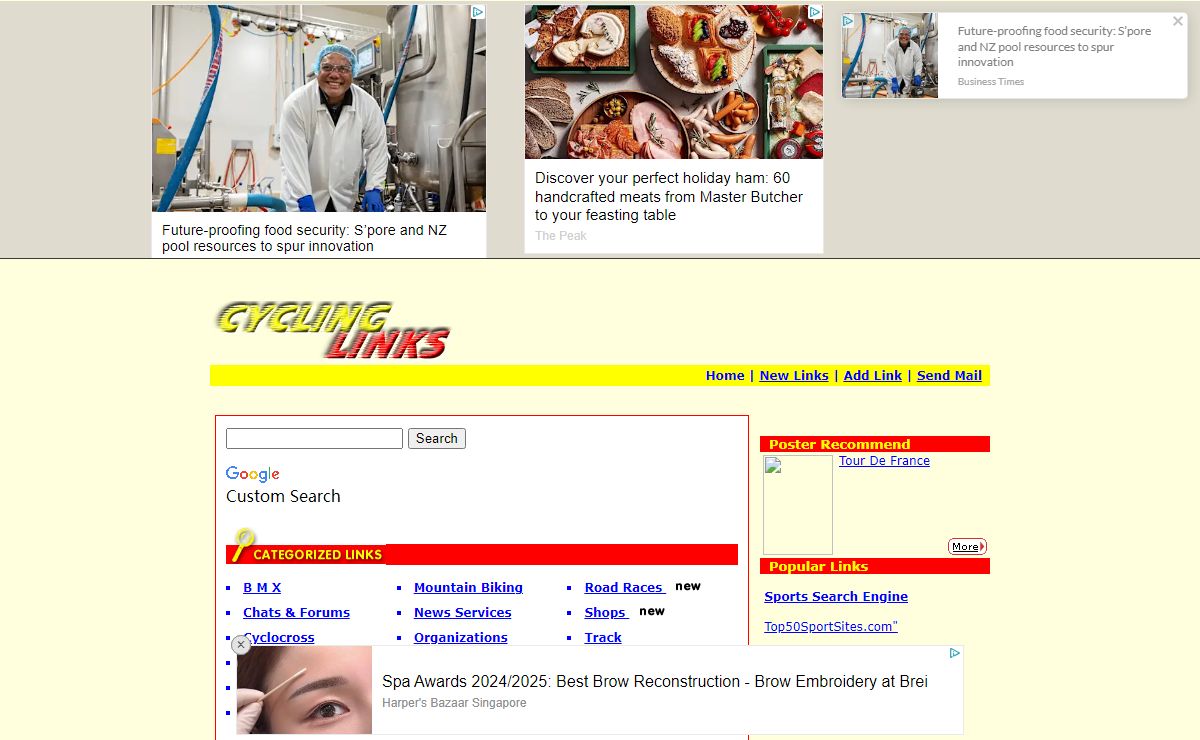The height and width of the screenshot is (740, 1200).
Task: Click 'Business Times' source label
Action: click(x=991, y=82)
